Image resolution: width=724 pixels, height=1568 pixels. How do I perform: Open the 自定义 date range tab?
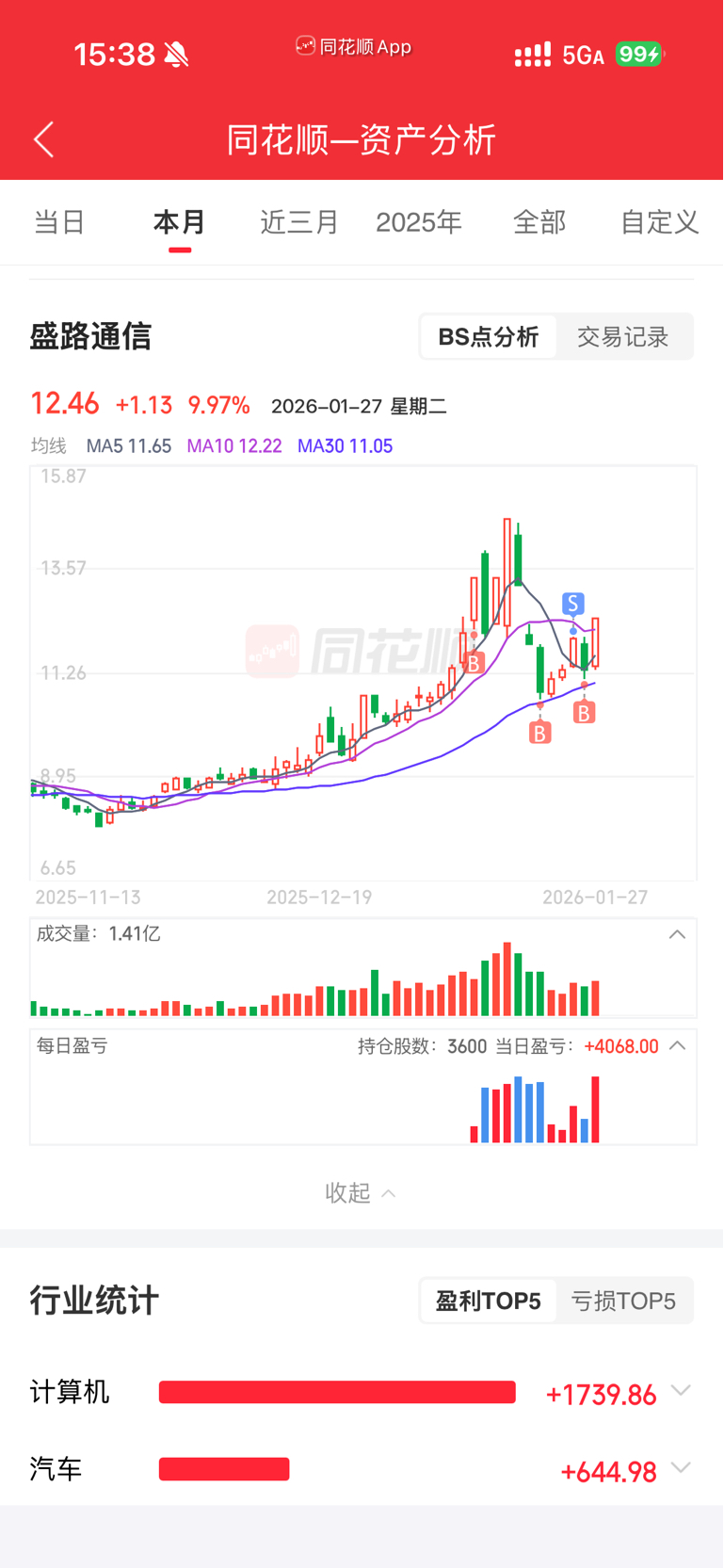[659, 222]
